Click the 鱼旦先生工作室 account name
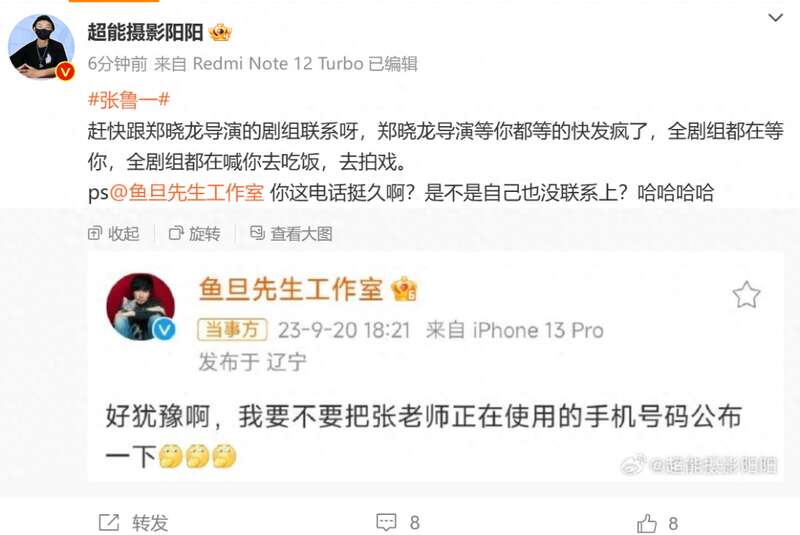The width and height of the screenshot is (800, 535). coord(291,289)
